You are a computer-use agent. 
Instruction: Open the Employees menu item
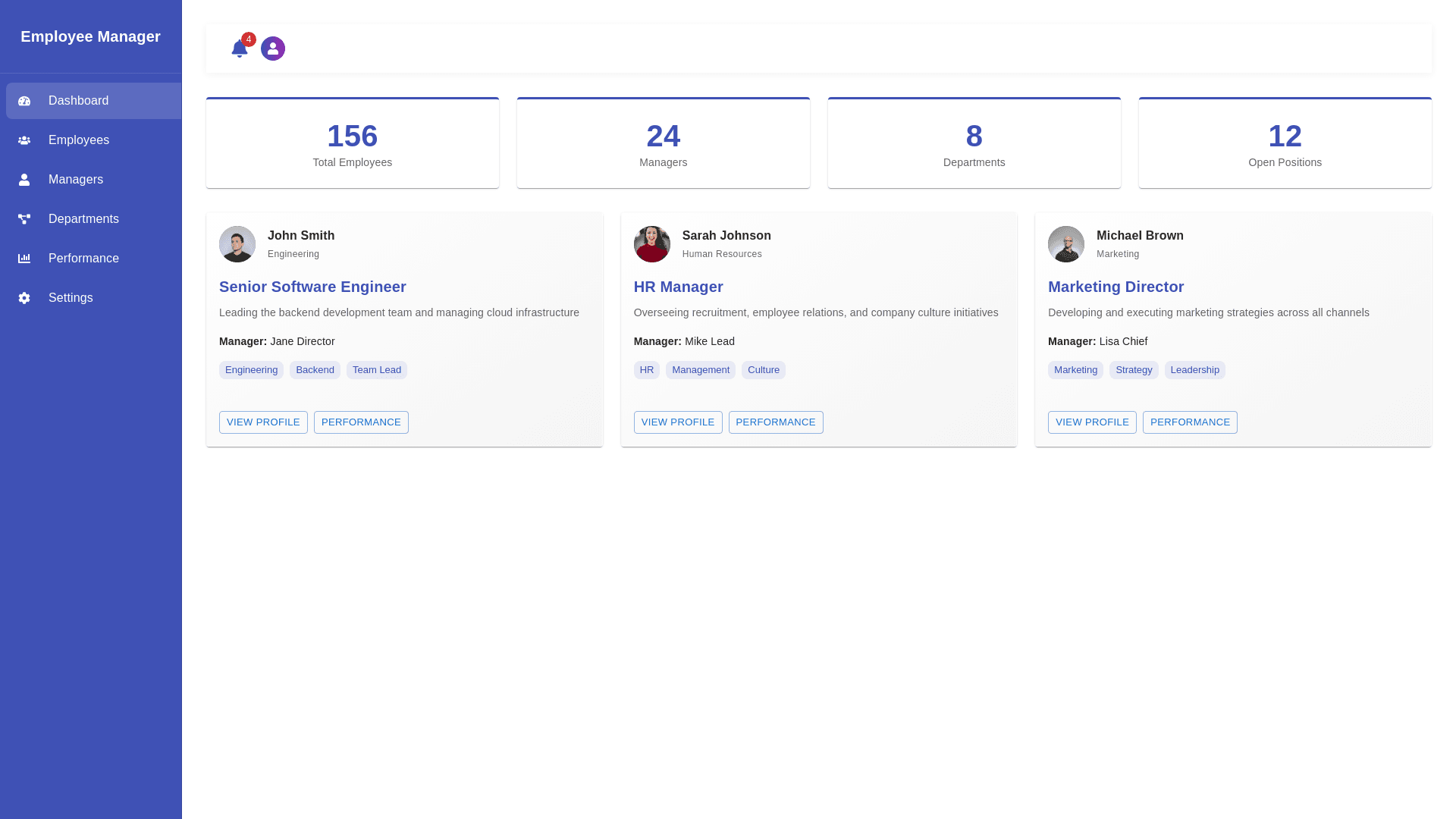click(x=79, y=140)
